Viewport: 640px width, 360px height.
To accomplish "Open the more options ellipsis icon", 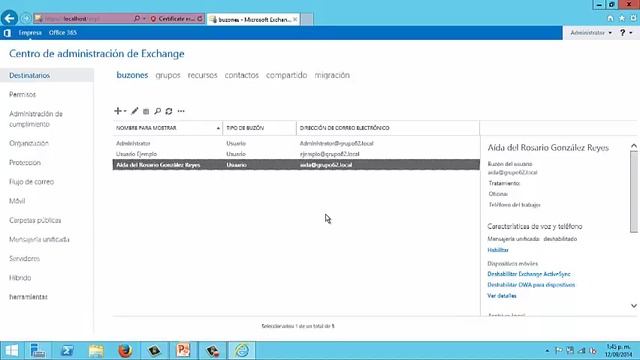I will [181, 111].
